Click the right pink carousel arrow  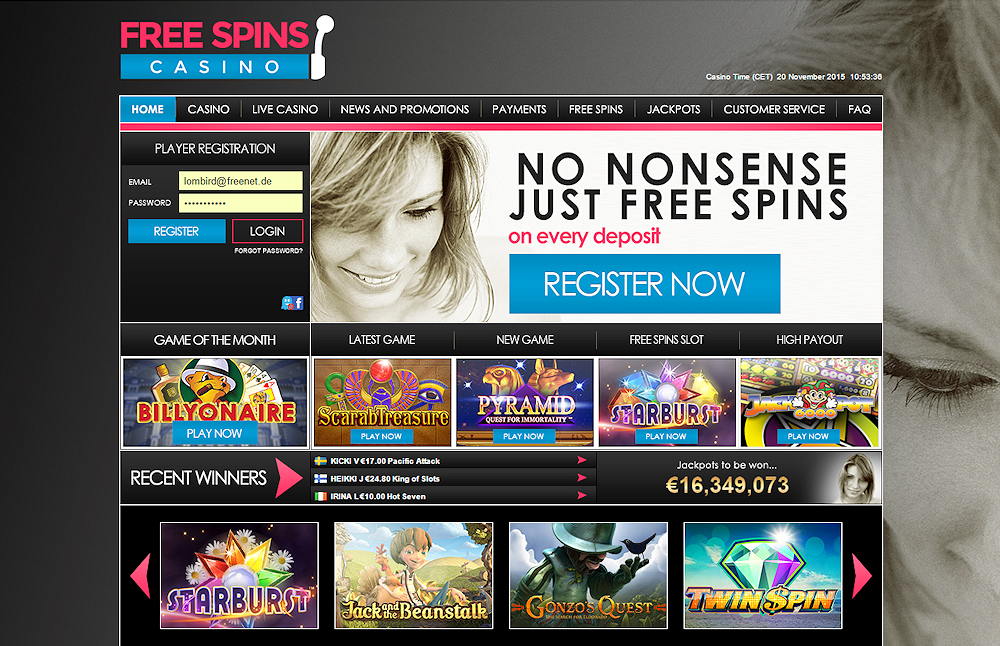pos(862,575)
